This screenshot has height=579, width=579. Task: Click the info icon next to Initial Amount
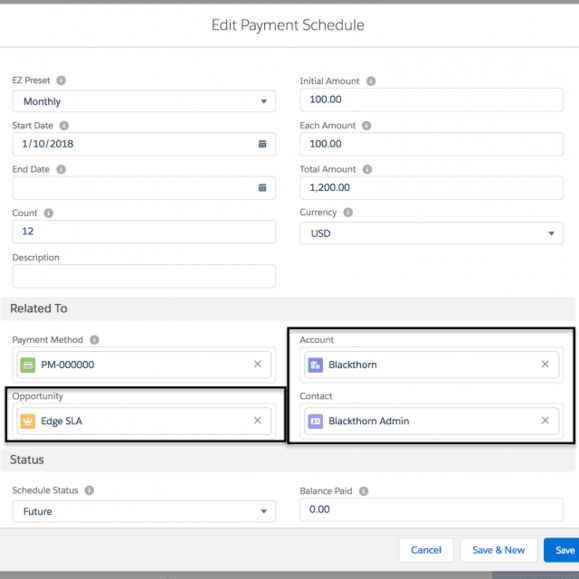(371, 81)
